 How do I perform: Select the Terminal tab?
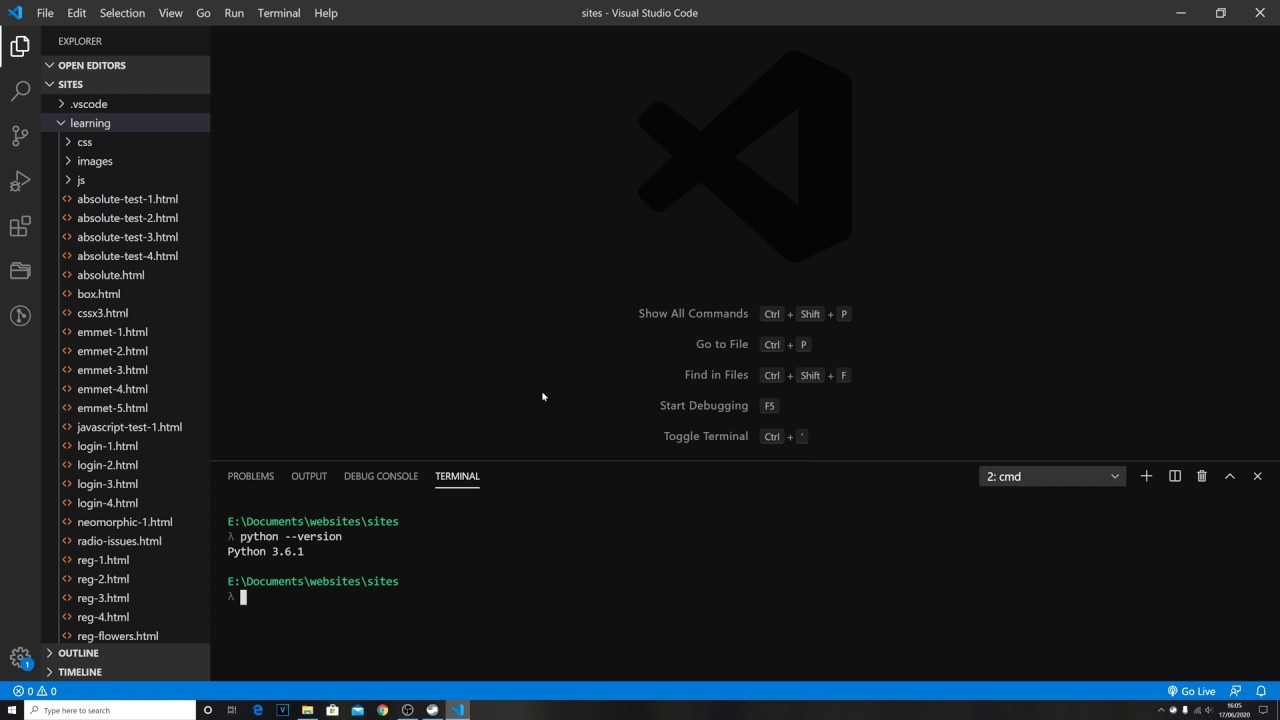457,476
